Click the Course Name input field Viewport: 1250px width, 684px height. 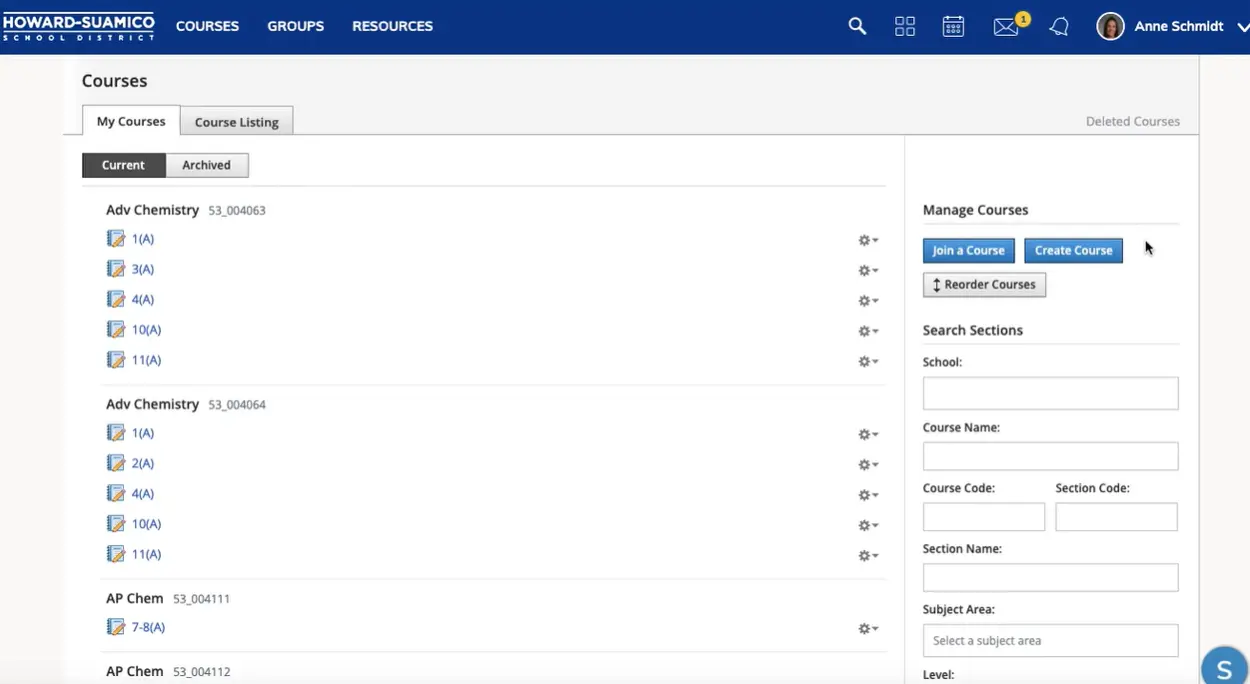(x=1050, y=456)
